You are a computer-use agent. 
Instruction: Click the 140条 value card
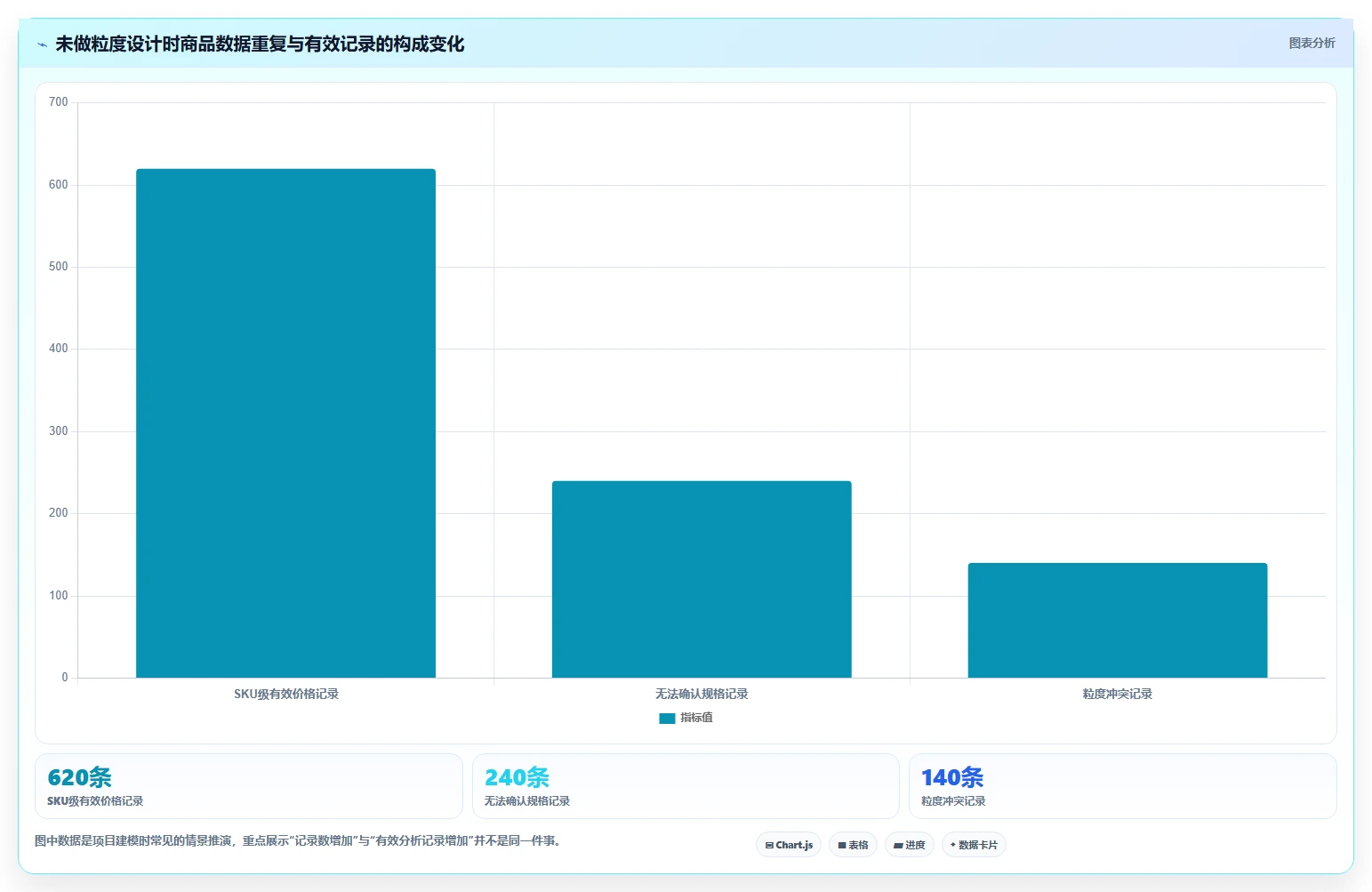pyautogui.click(x=1123, y=786)
